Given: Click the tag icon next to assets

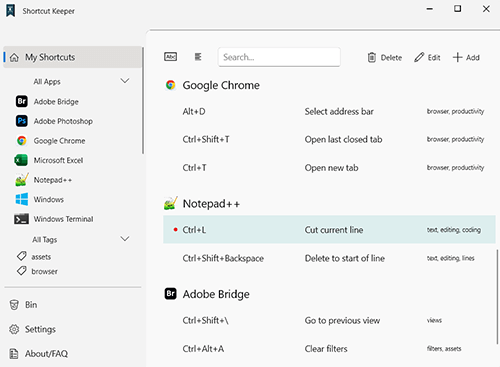Looking at the screenshot, I should click(22, 256).
